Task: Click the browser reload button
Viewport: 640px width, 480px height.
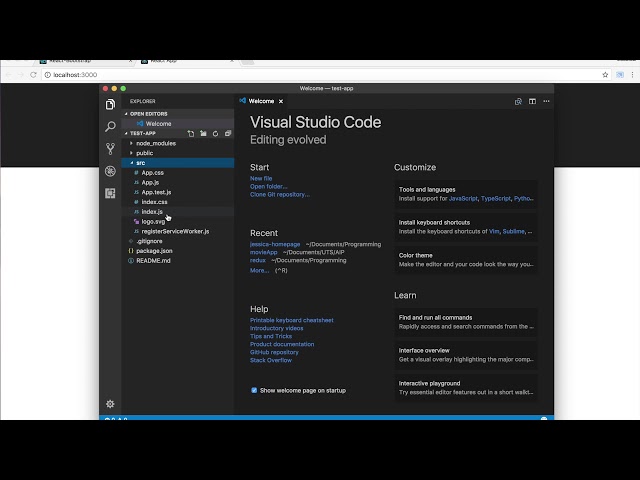Action: pyautogui.click(x=33, y=75)
